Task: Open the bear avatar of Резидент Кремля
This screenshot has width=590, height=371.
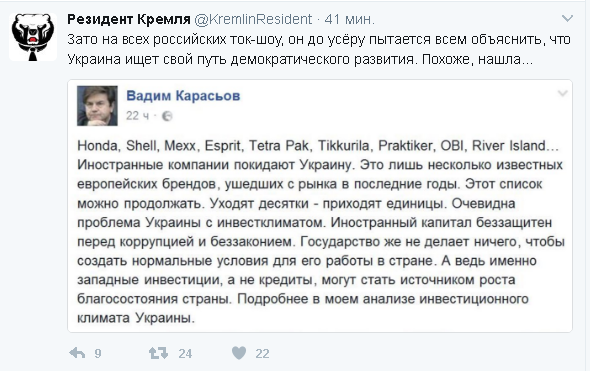Action: pyautogui.click(x=33, y=37)
